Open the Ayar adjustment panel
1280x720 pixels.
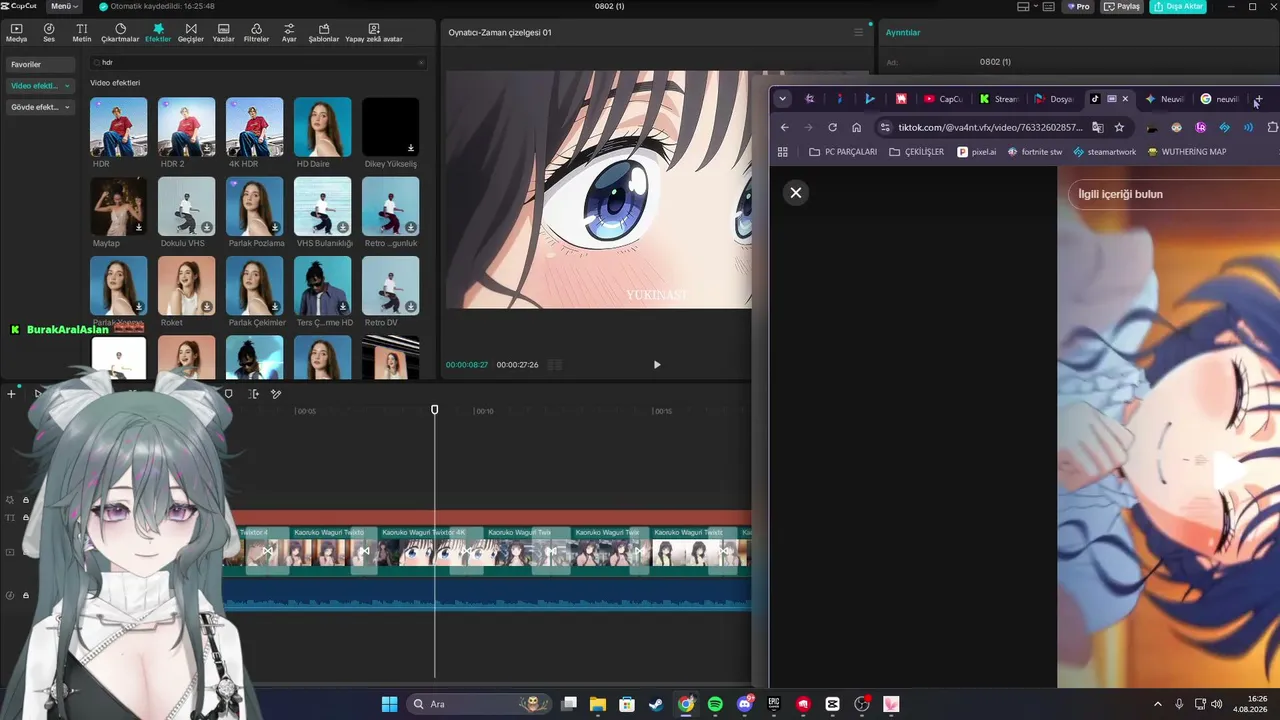click(289, 33)
